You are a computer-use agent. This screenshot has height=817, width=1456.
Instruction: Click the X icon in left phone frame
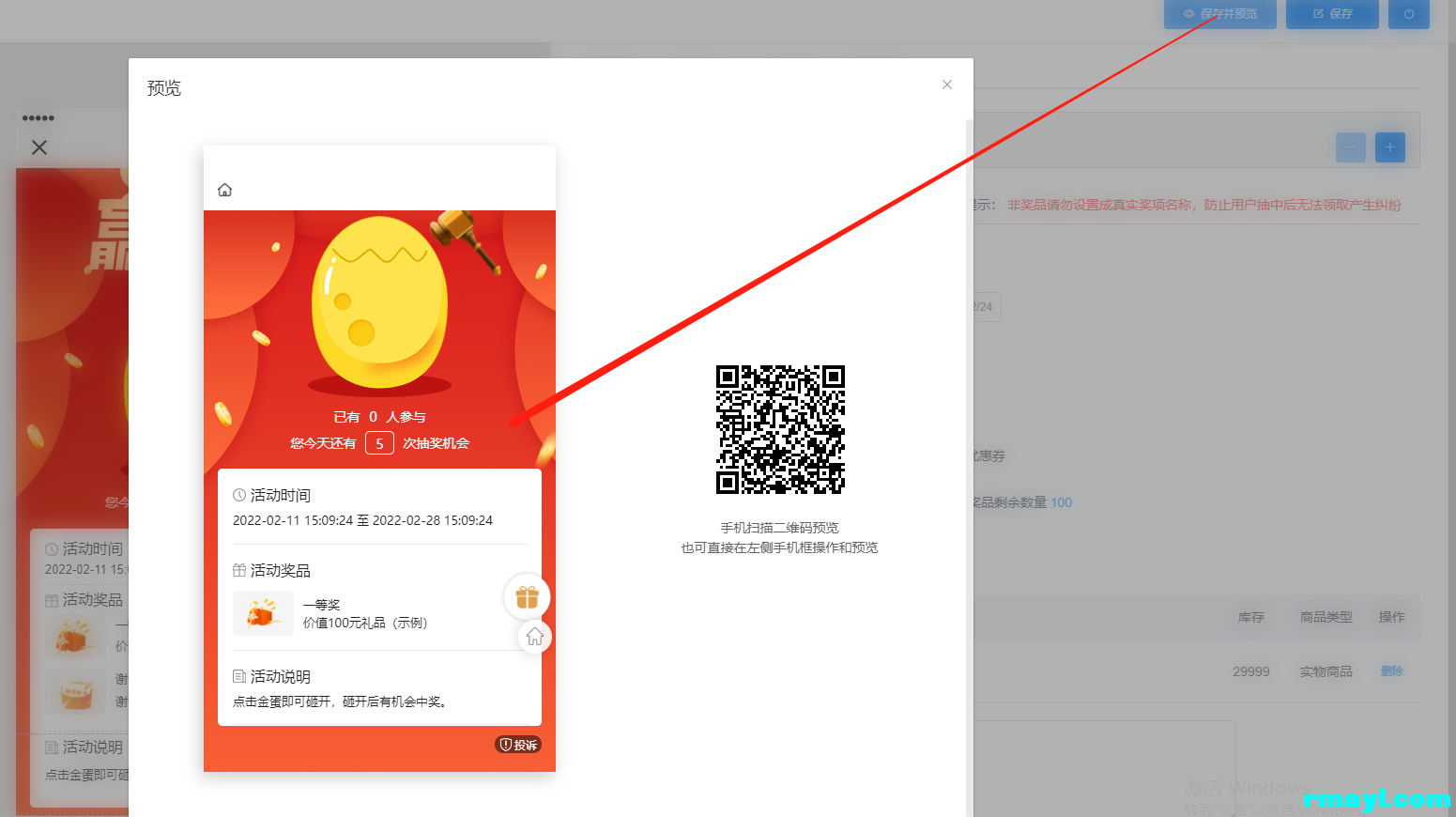tap(39, 147)
